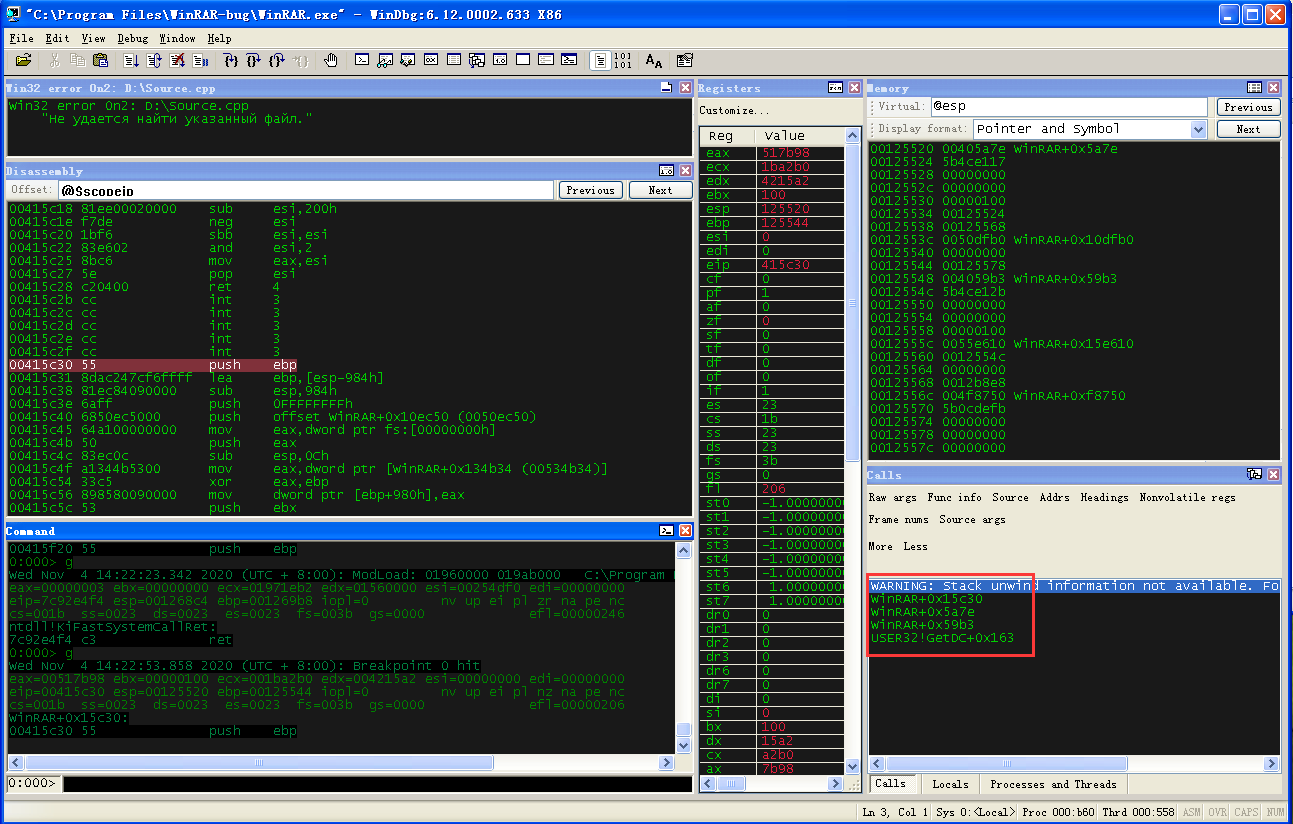Toggle Frame nums in Calls panel

[898, 519]
